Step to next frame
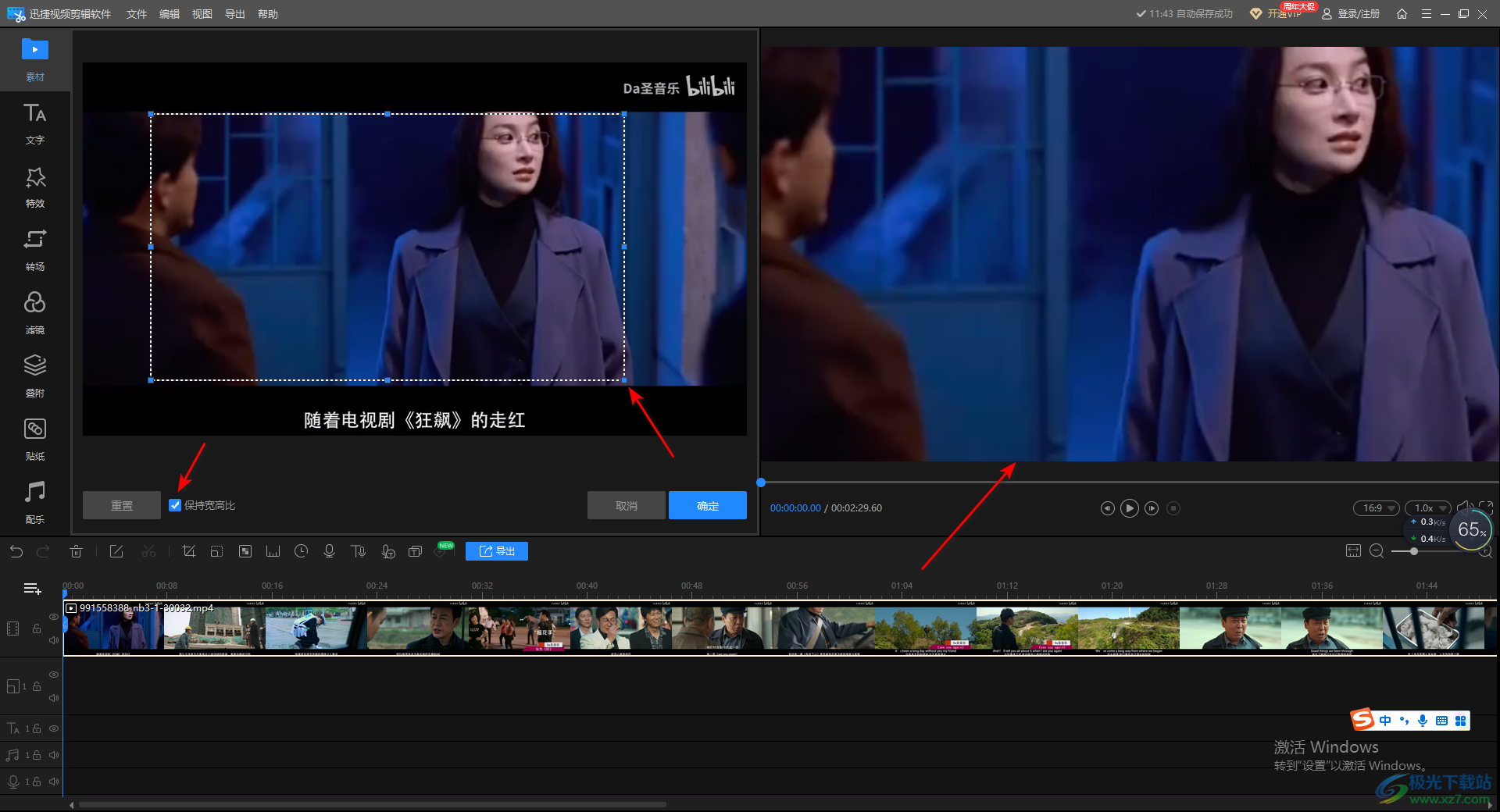 [x=1152, y=508]
